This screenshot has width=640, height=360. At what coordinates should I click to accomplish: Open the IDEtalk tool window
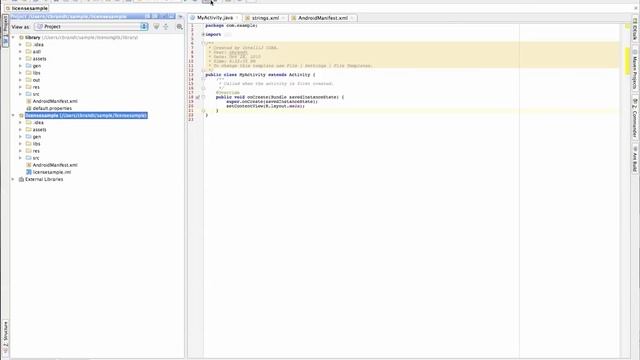pos(635,30)
